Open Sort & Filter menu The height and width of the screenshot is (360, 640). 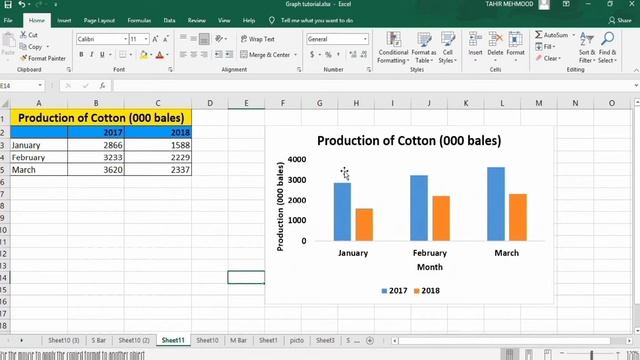[587, 48]
